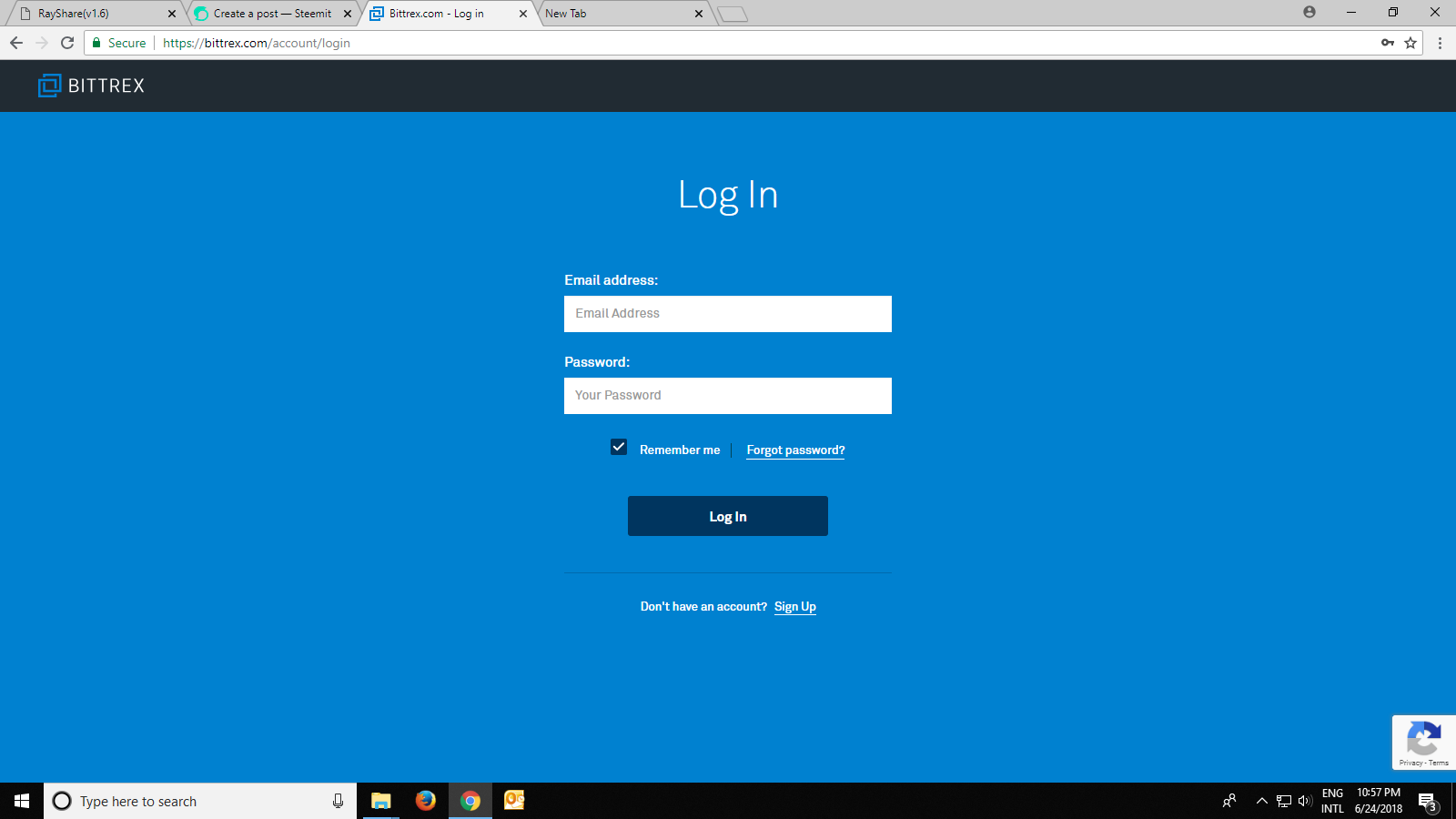Click the reCAPTCHA badge
The height and width of the screenshot is (819, 1456).
[1424, 743]
